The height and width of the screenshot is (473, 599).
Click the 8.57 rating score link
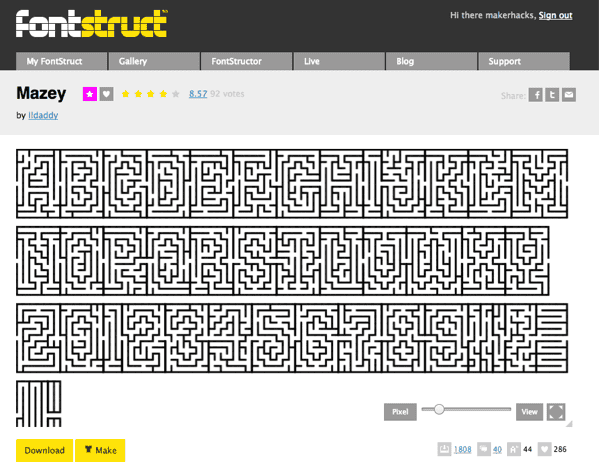coord(198,94)
